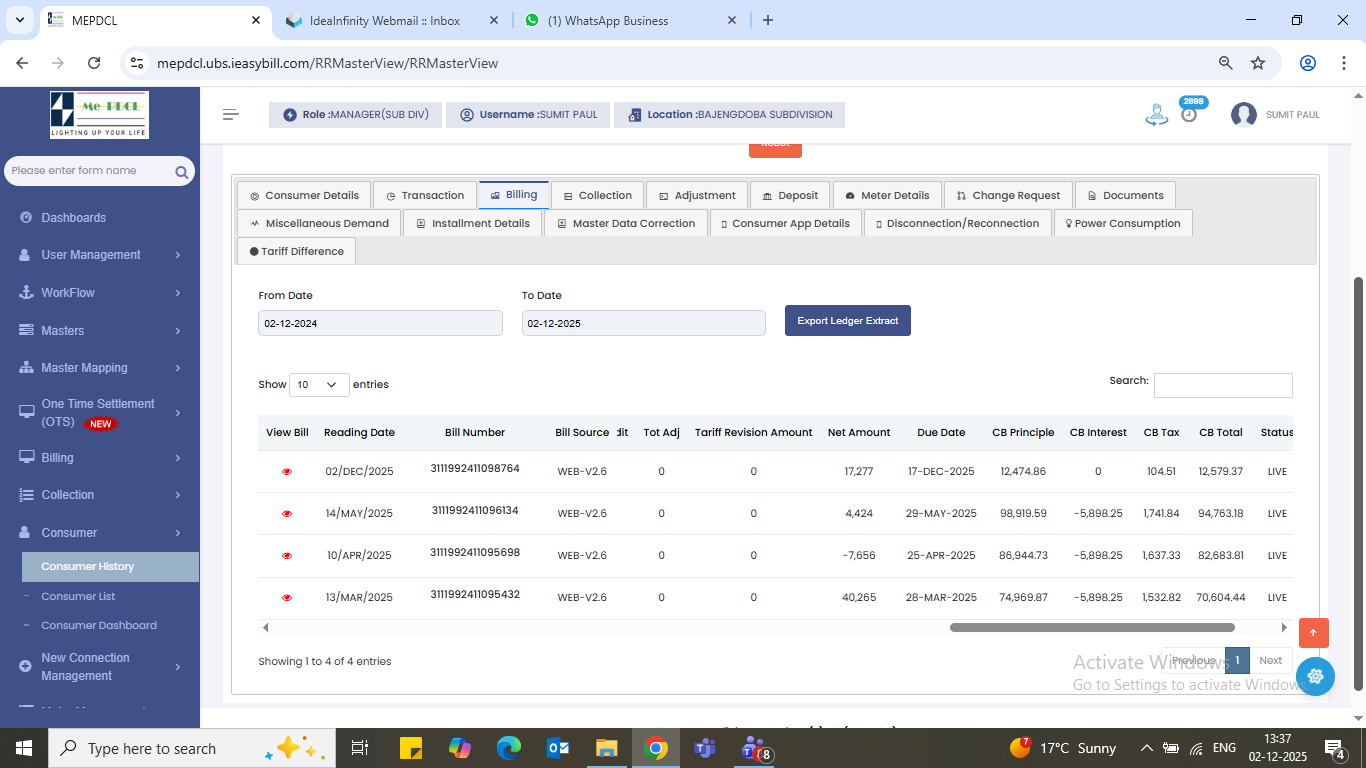The width and height of the screenshot is (1366, 768).
Task: Switch to the Meter Details tab
Action: click(x=886, y=195)
